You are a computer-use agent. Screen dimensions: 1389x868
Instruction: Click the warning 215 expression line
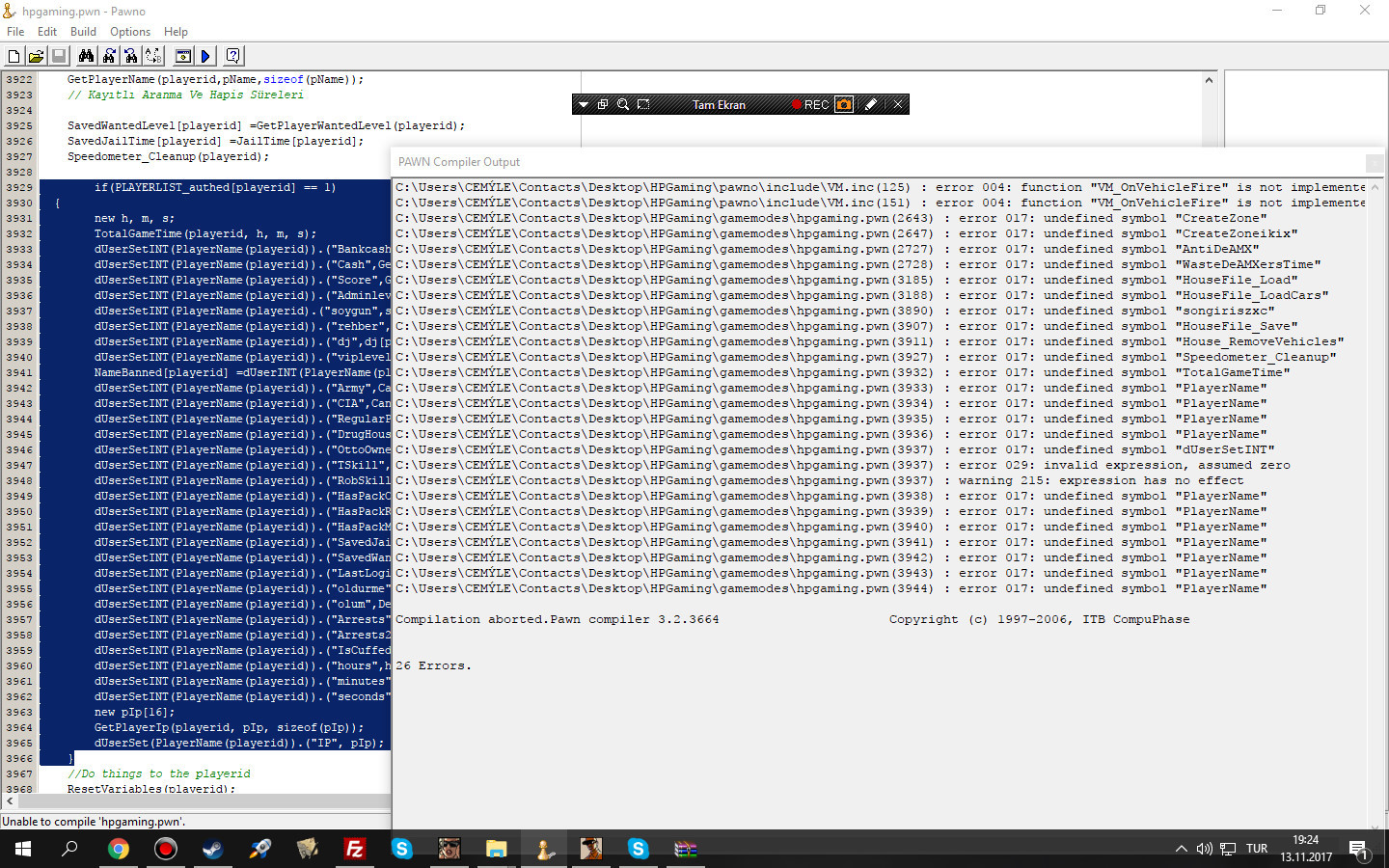pos(819,480)
